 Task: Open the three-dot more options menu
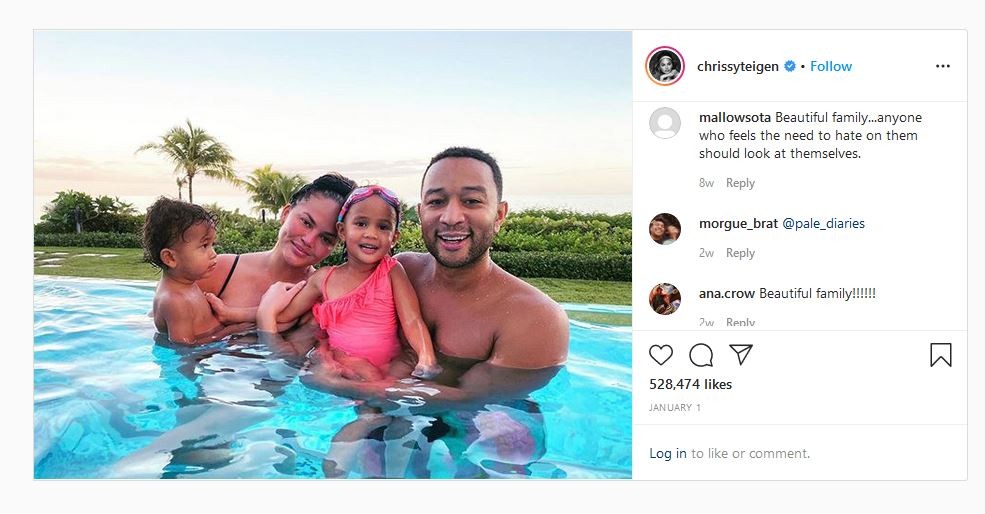coord(943,66)
